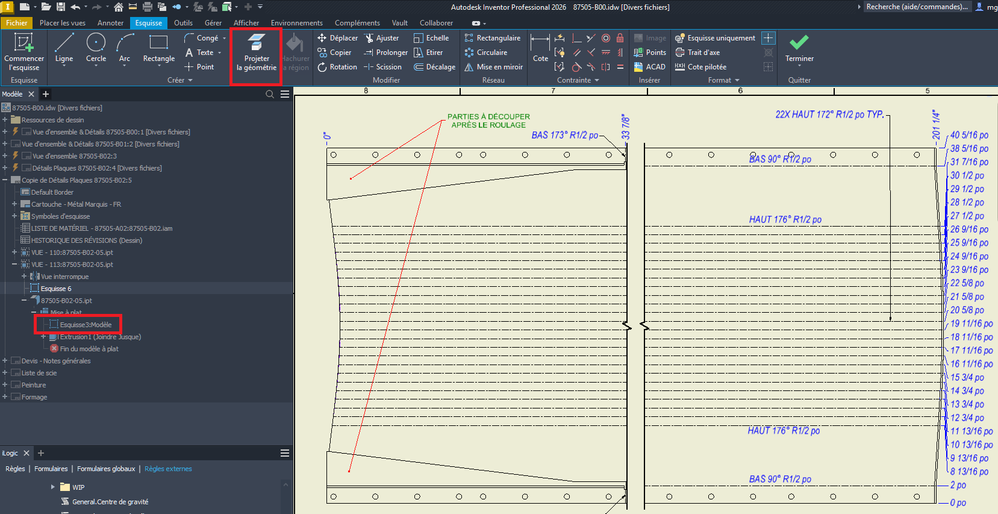Screen dimensions: 998x514
Task: Select Esquisse 6 in browser tree
Action: [x=50, y=288]
